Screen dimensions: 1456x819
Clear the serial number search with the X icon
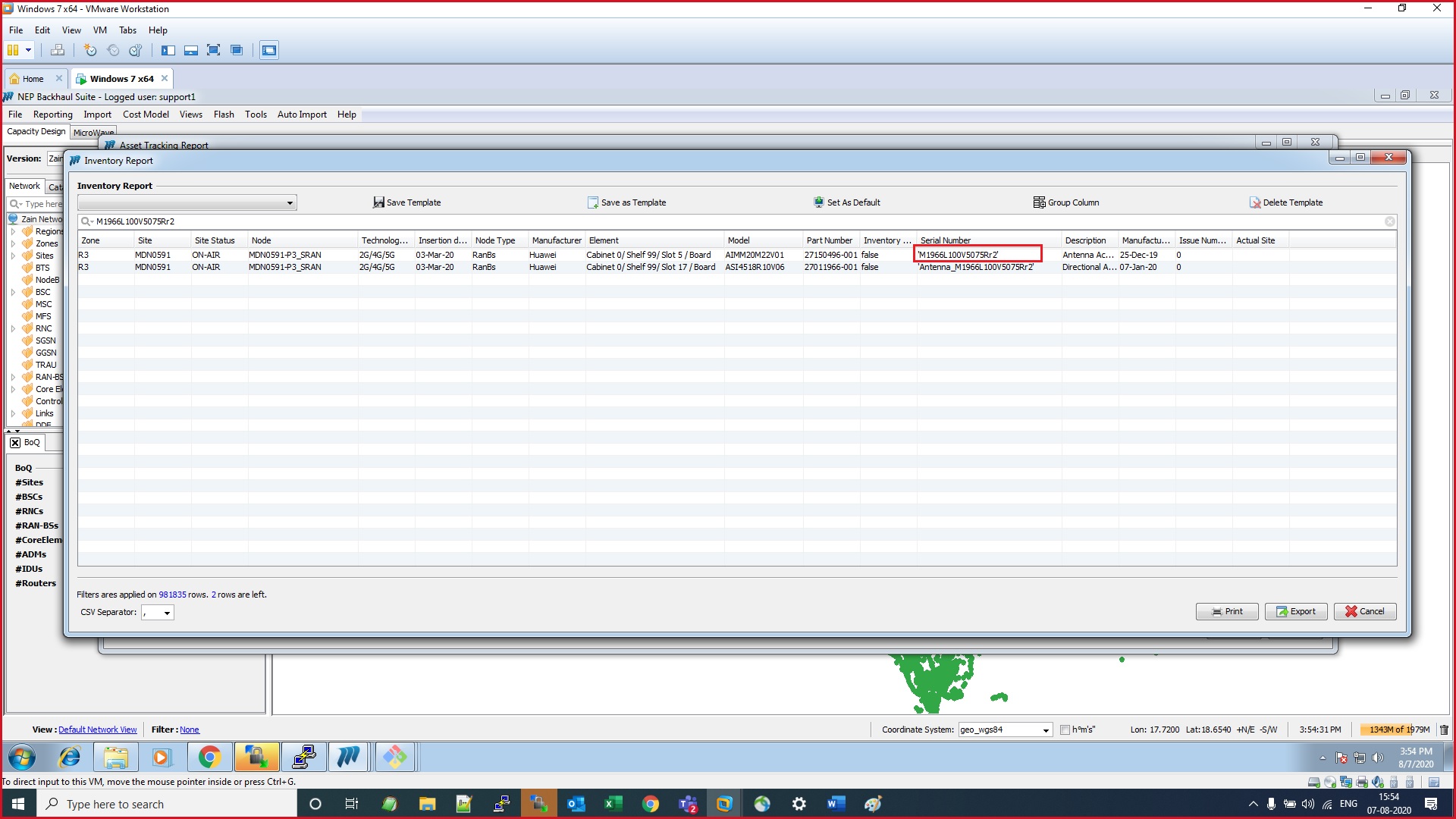[x=1389, y=221]
